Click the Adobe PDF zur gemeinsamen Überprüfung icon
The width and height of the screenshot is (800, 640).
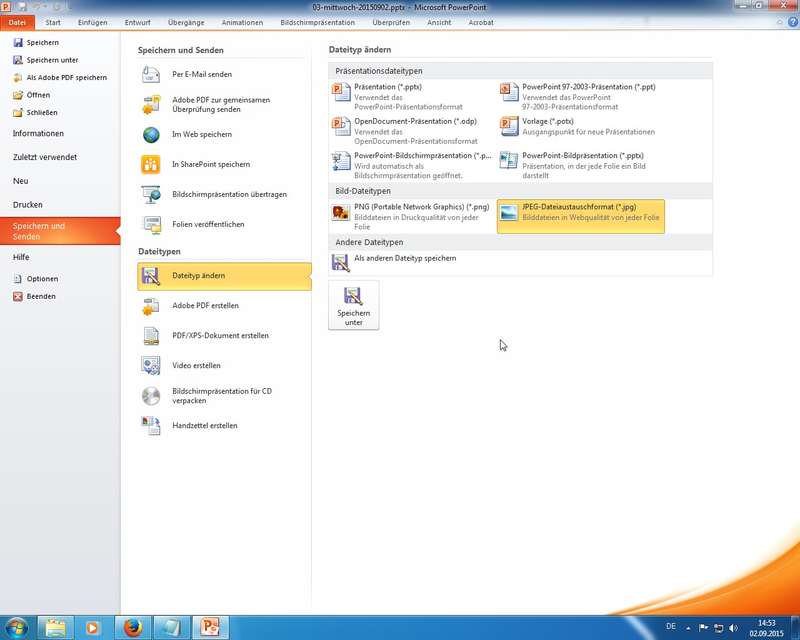tap(151, 105)
